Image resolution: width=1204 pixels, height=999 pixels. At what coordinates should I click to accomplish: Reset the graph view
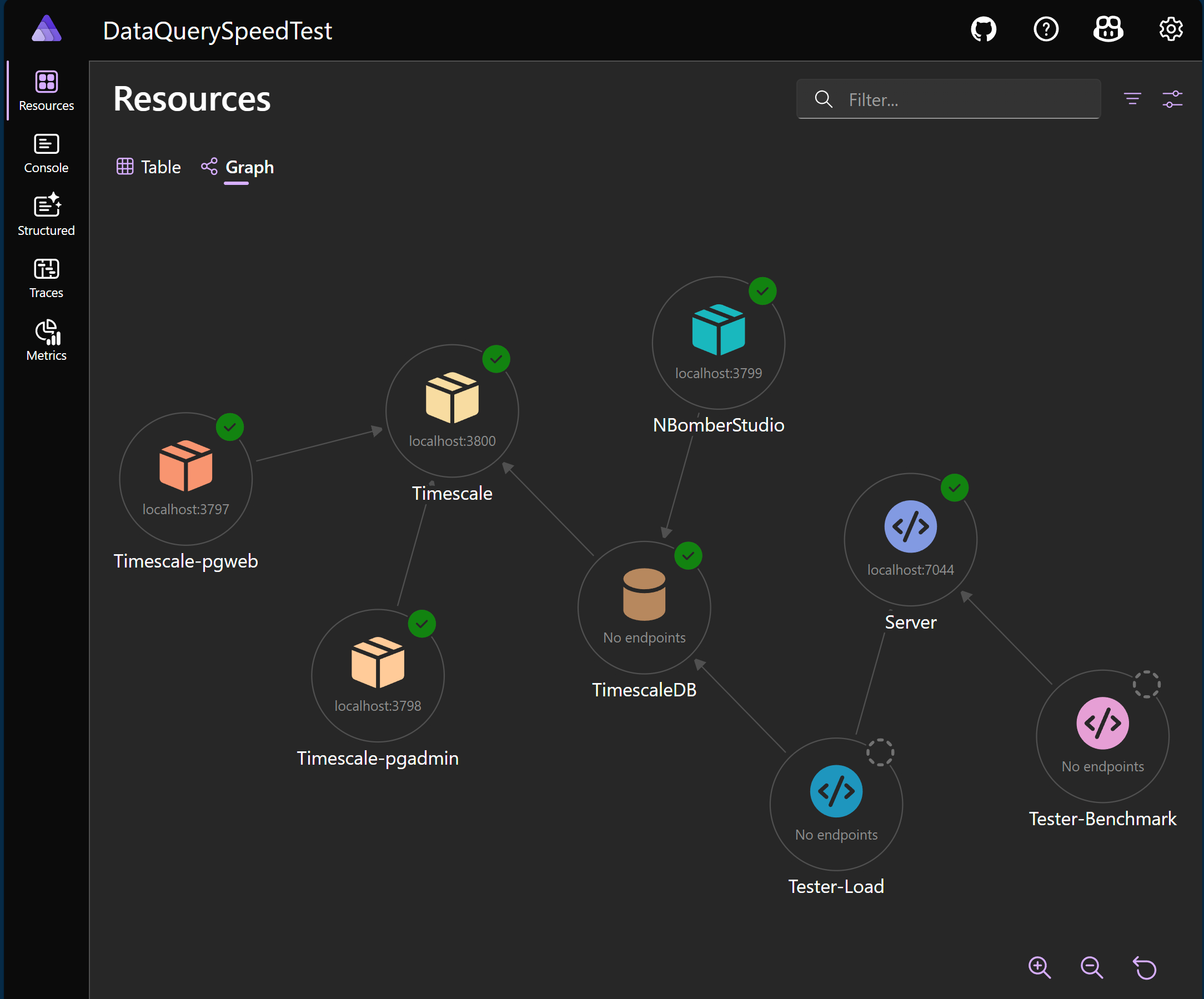tap(1145, 968)
